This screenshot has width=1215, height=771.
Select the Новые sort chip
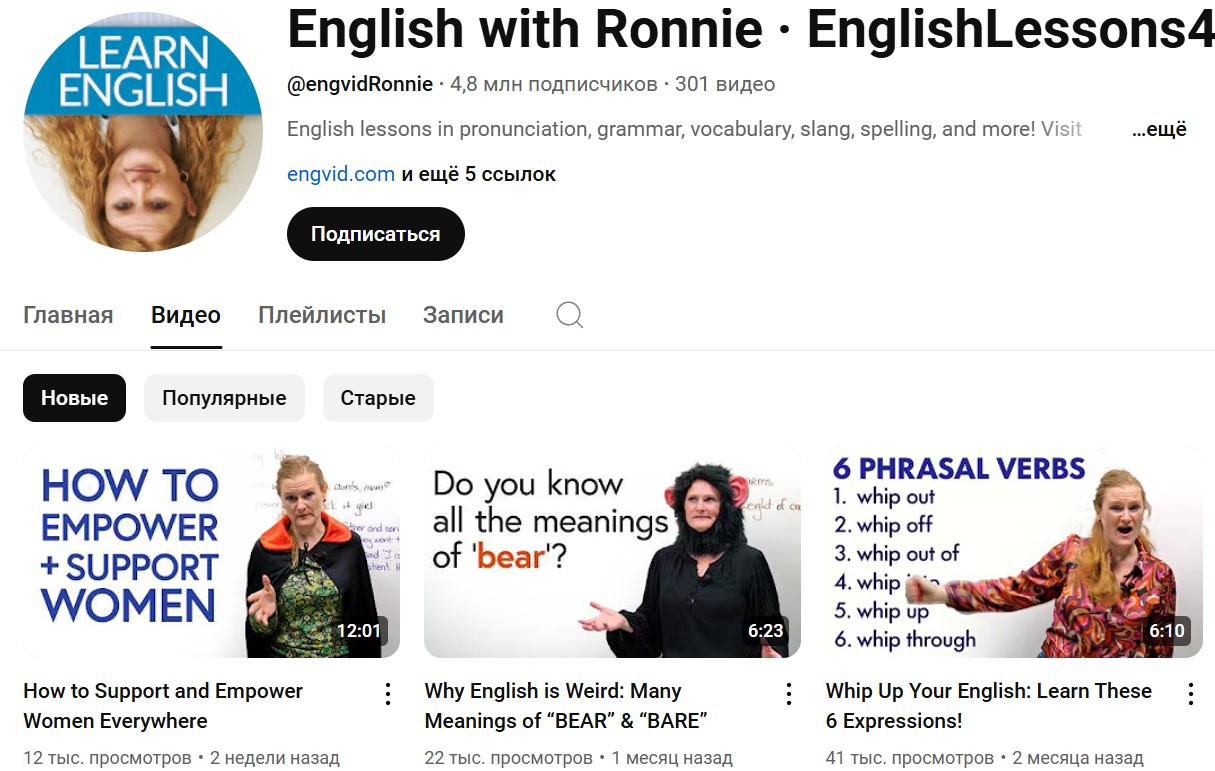(x=74, y=398)
